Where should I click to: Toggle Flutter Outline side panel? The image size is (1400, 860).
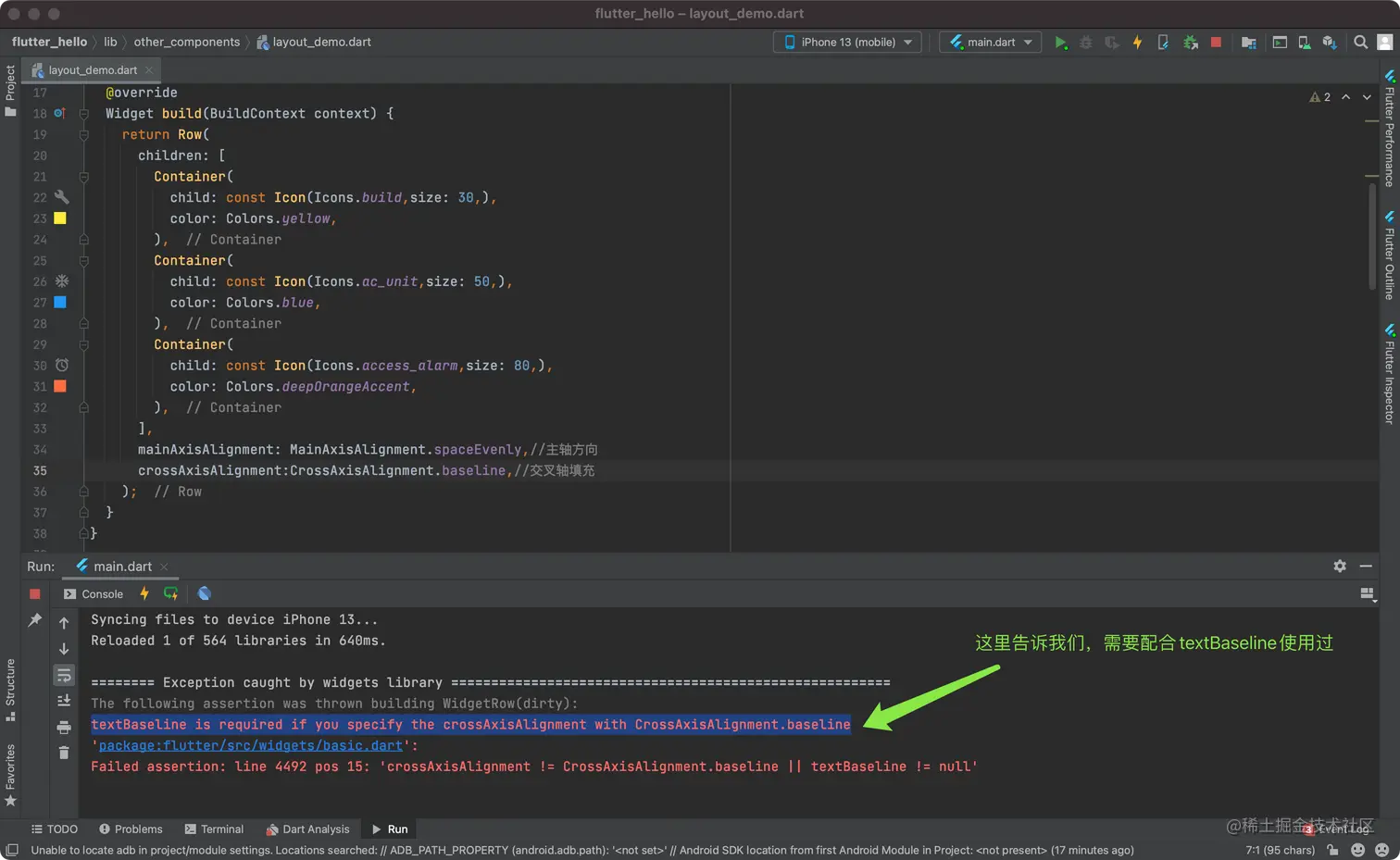tap(1389, 255)
